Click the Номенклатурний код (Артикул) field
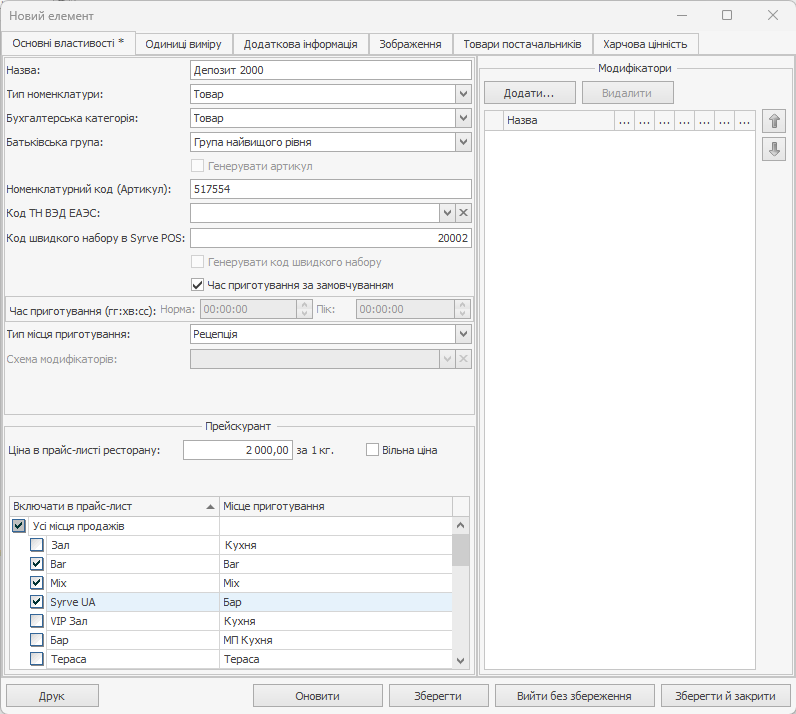Screen dimensions: 796x714 (x=330, y=189)
